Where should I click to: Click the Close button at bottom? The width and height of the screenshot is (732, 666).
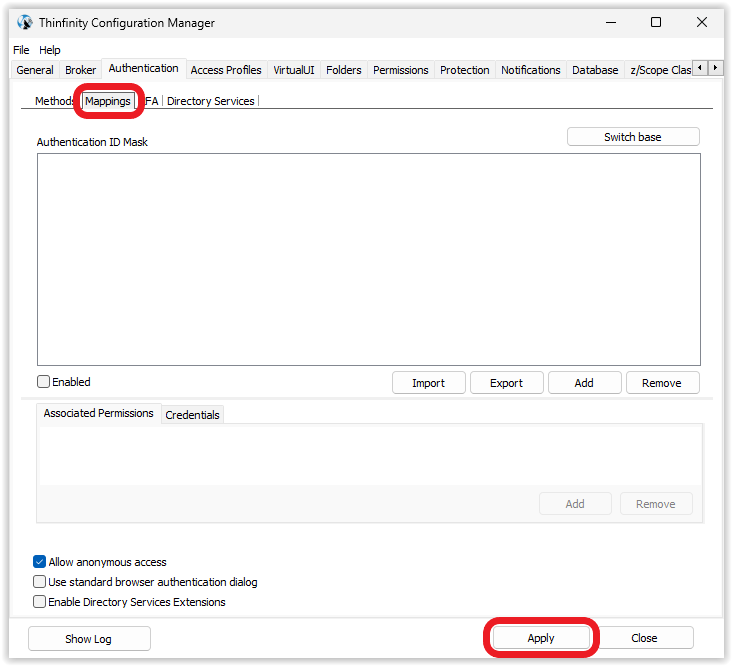644,638
